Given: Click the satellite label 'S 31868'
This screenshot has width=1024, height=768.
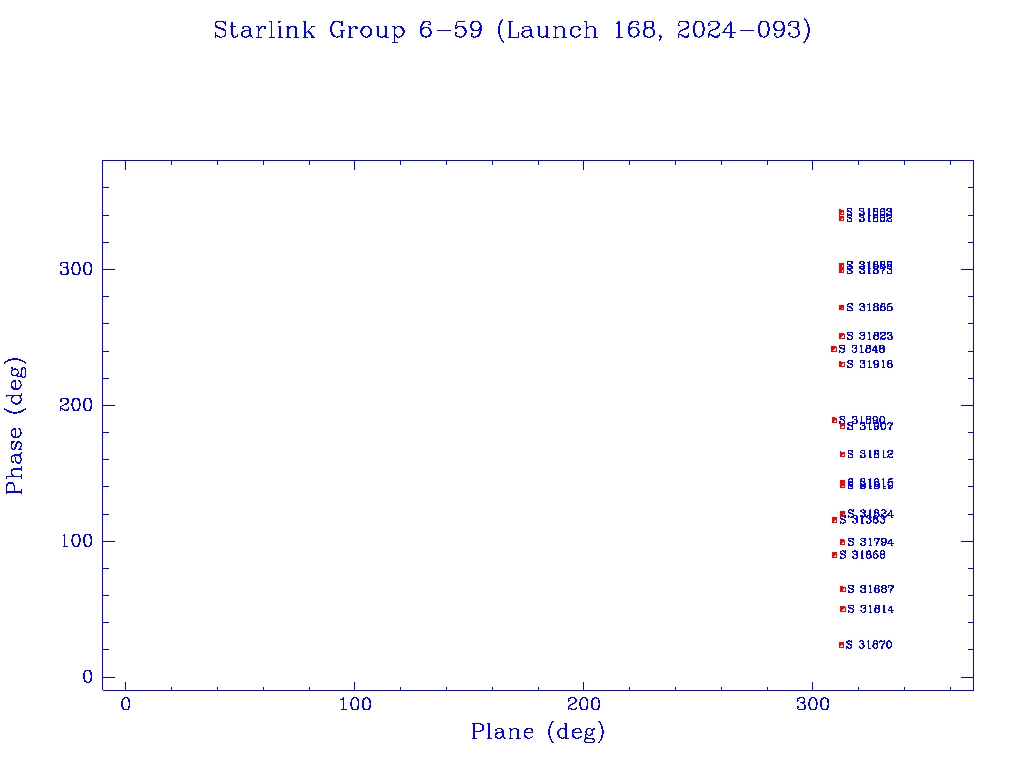Looking at the screenshot, I should [x=863, y=555].
